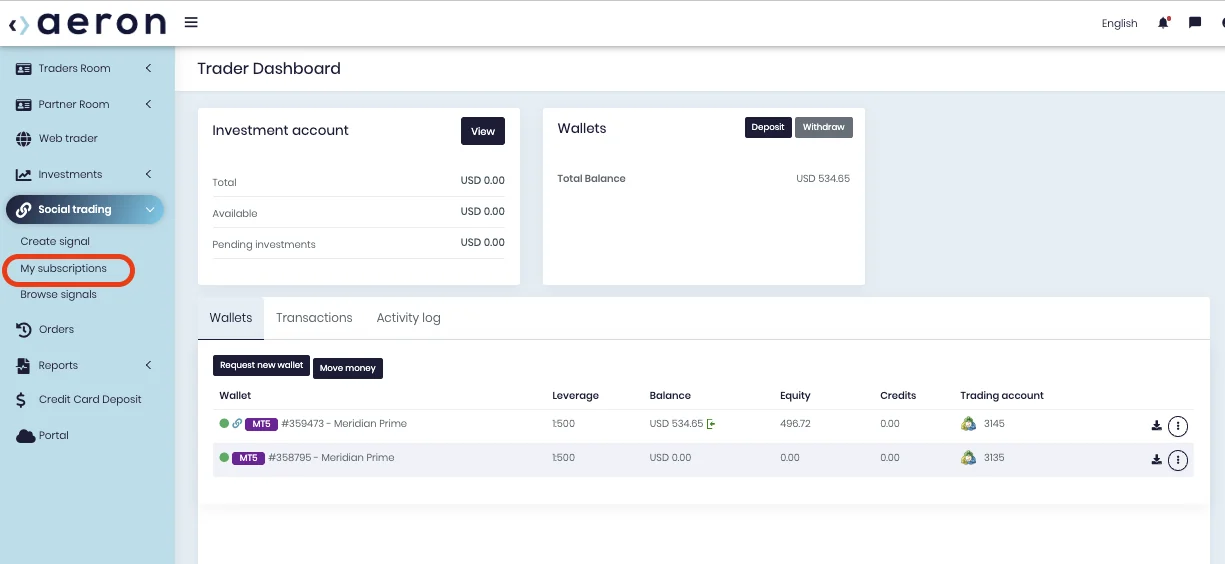Open Create signal submenu item
The width and height of the screenshot is (1225, 564).
click(55, 242)
